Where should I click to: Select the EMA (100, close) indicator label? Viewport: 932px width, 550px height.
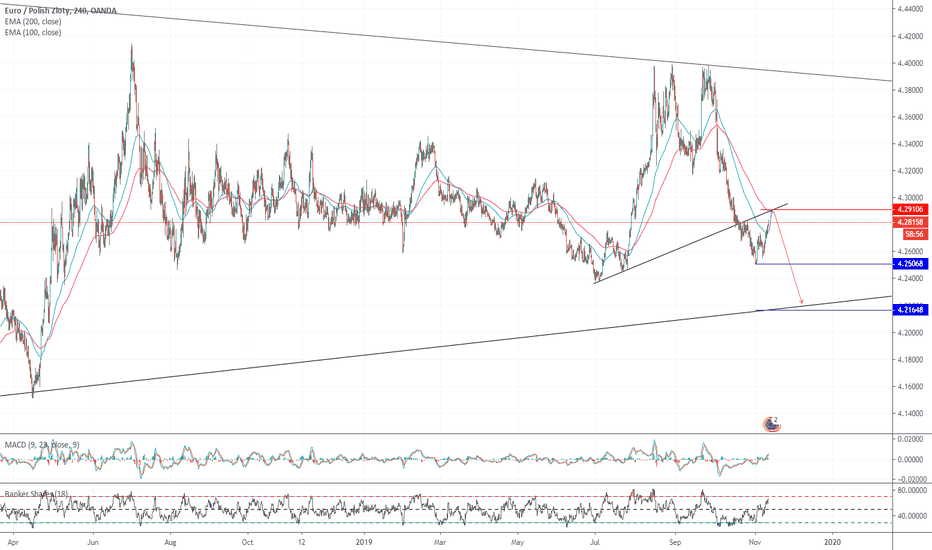tap(33, 32)
